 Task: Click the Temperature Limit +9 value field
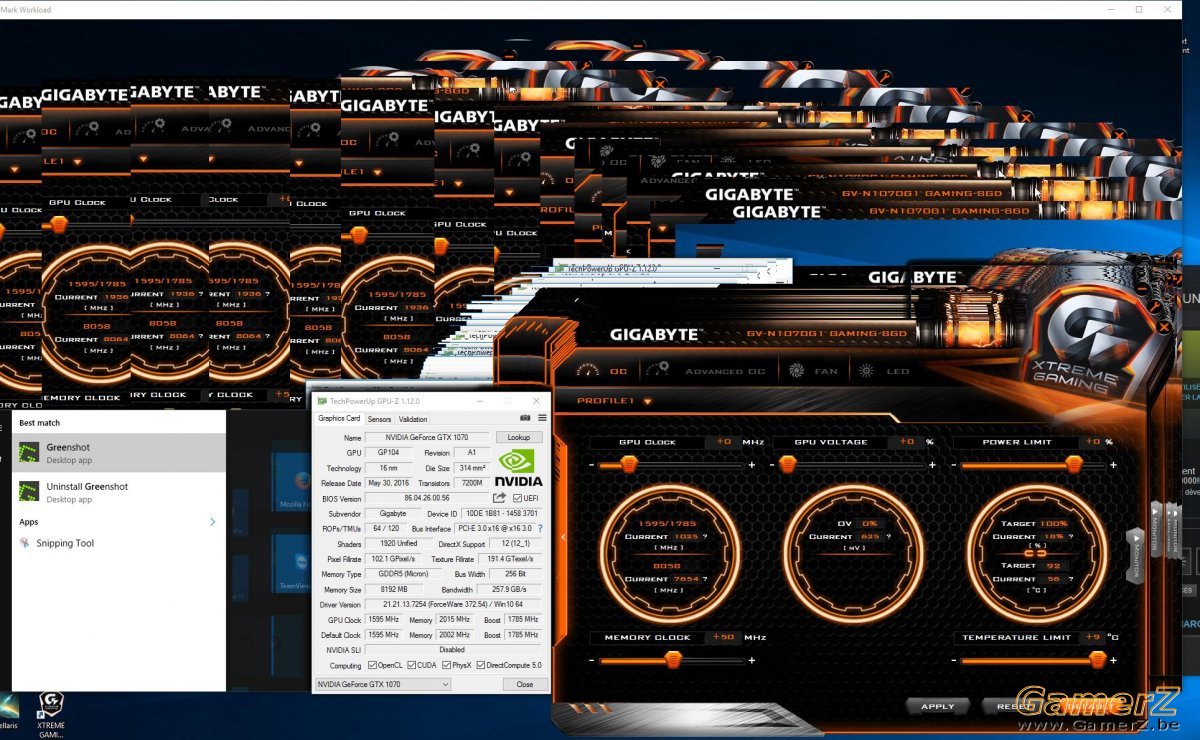pos(1093,637)
